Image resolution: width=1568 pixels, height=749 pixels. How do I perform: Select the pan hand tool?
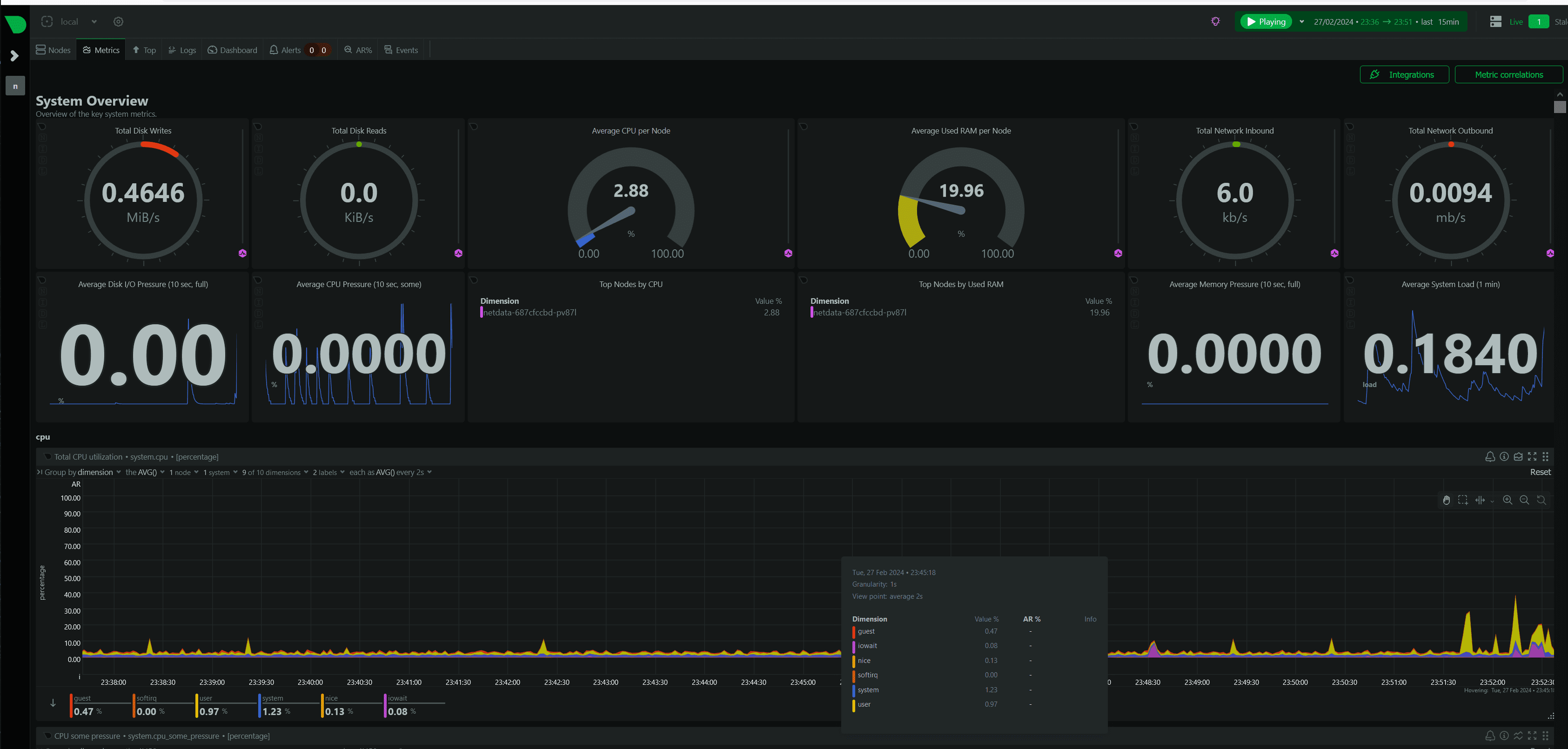[1446, 500]
